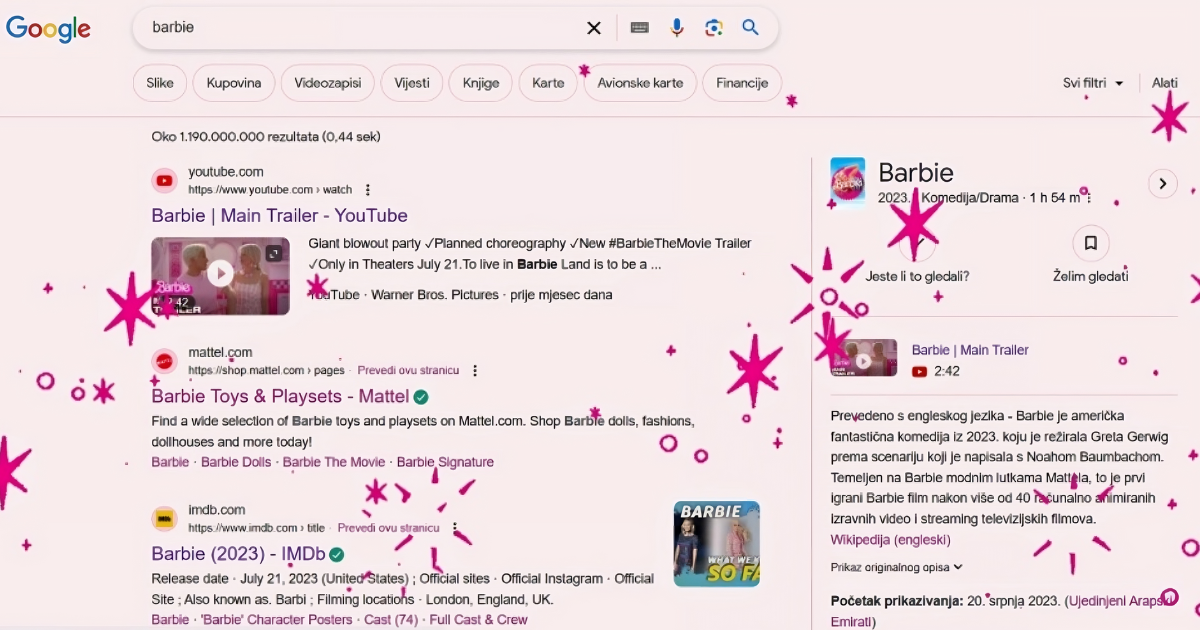The width and height of the screenshot is (1200, 630).
Task: Open the Barbie (2023) - IMDb result
Action: tap(239, 554)
